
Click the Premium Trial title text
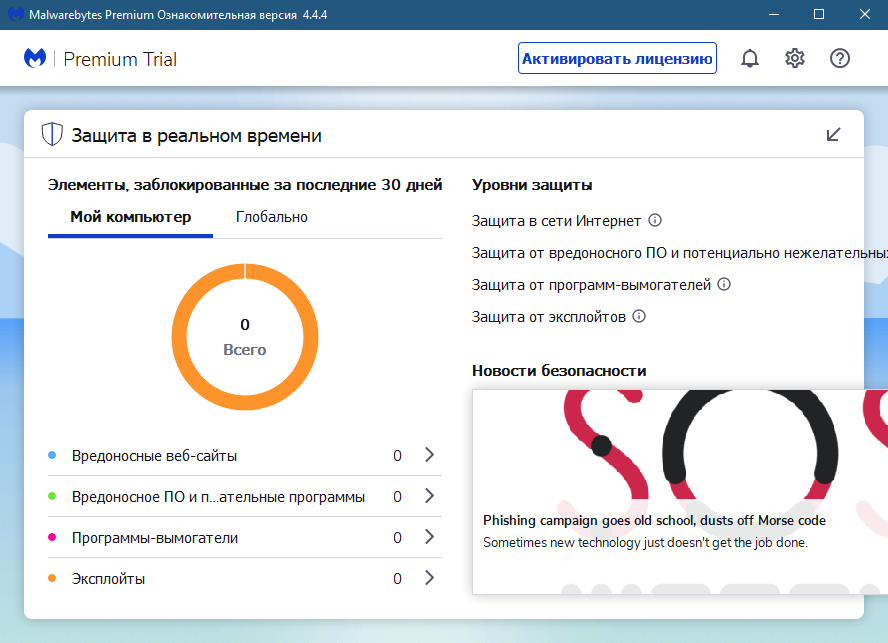[120, 59]
